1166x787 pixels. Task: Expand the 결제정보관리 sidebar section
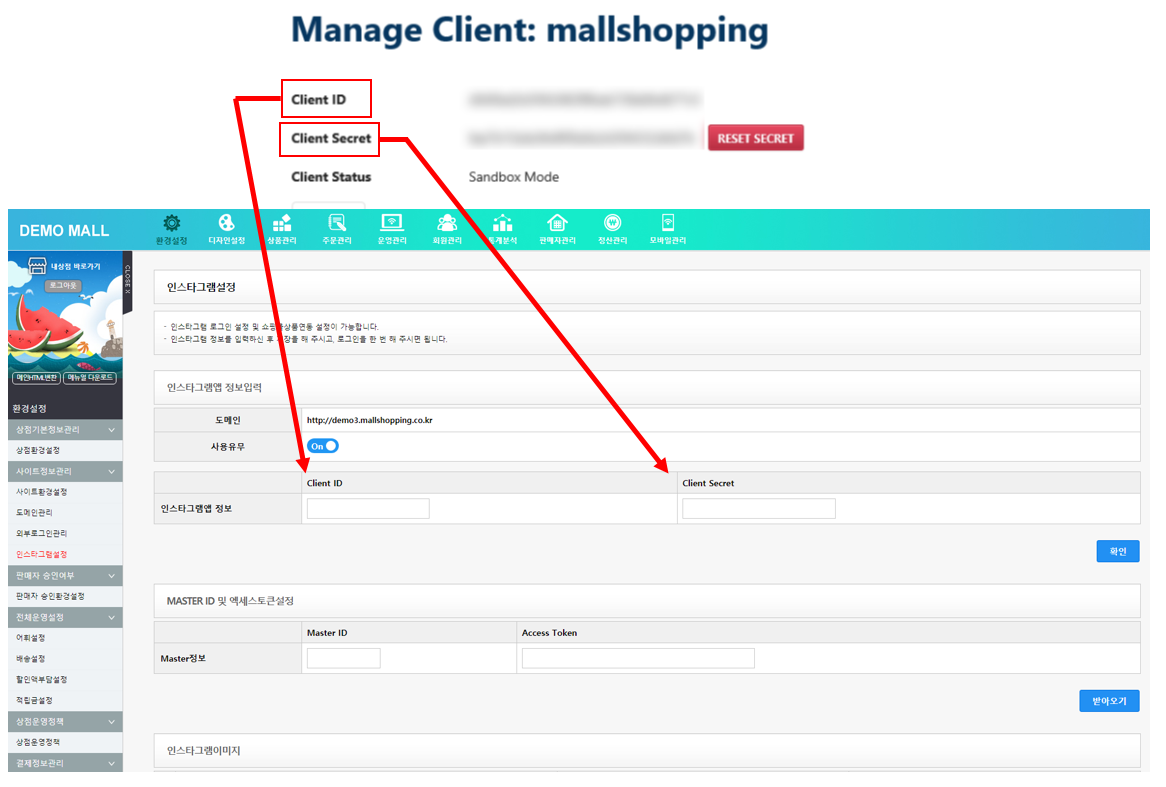click(65, 763)
